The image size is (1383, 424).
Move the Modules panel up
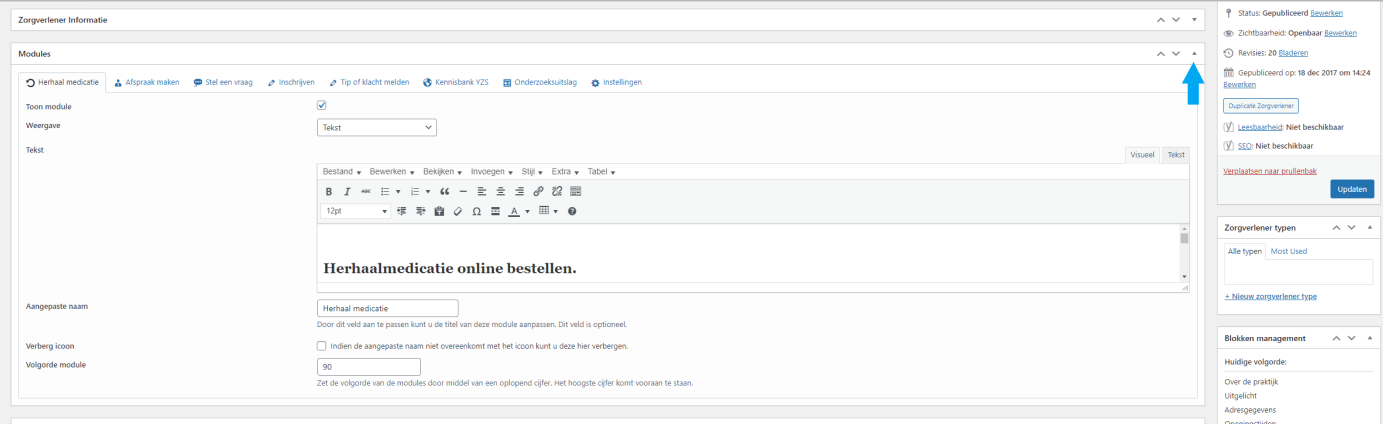(x=1160, y=53)
